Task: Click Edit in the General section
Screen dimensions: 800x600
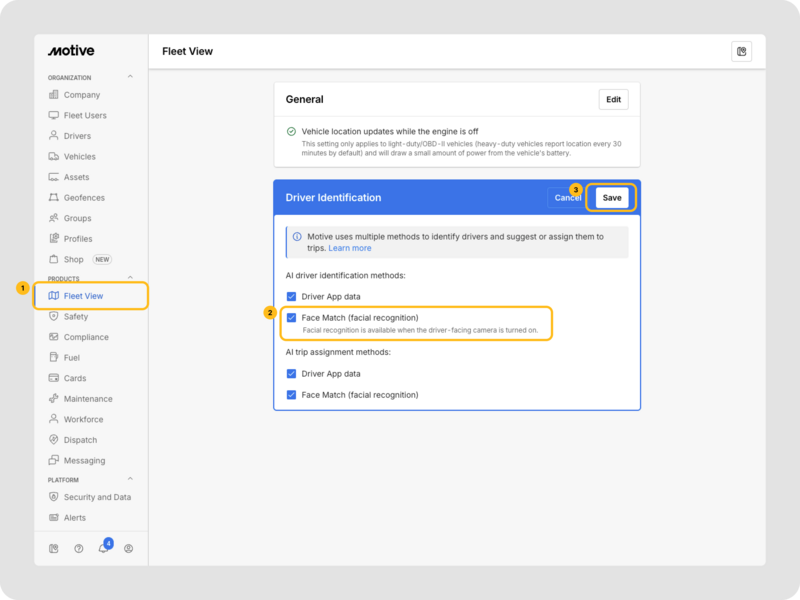Action: pyautogui.click(x=613, y=99)
